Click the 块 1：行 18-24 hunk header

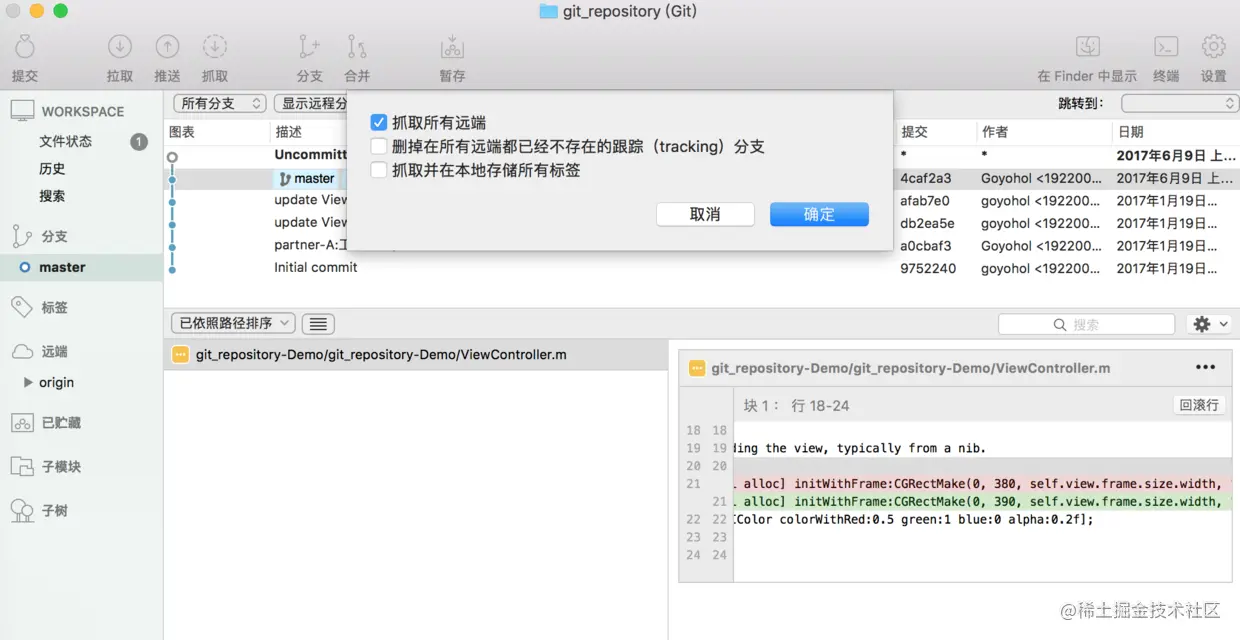click(x=796, y=405)
